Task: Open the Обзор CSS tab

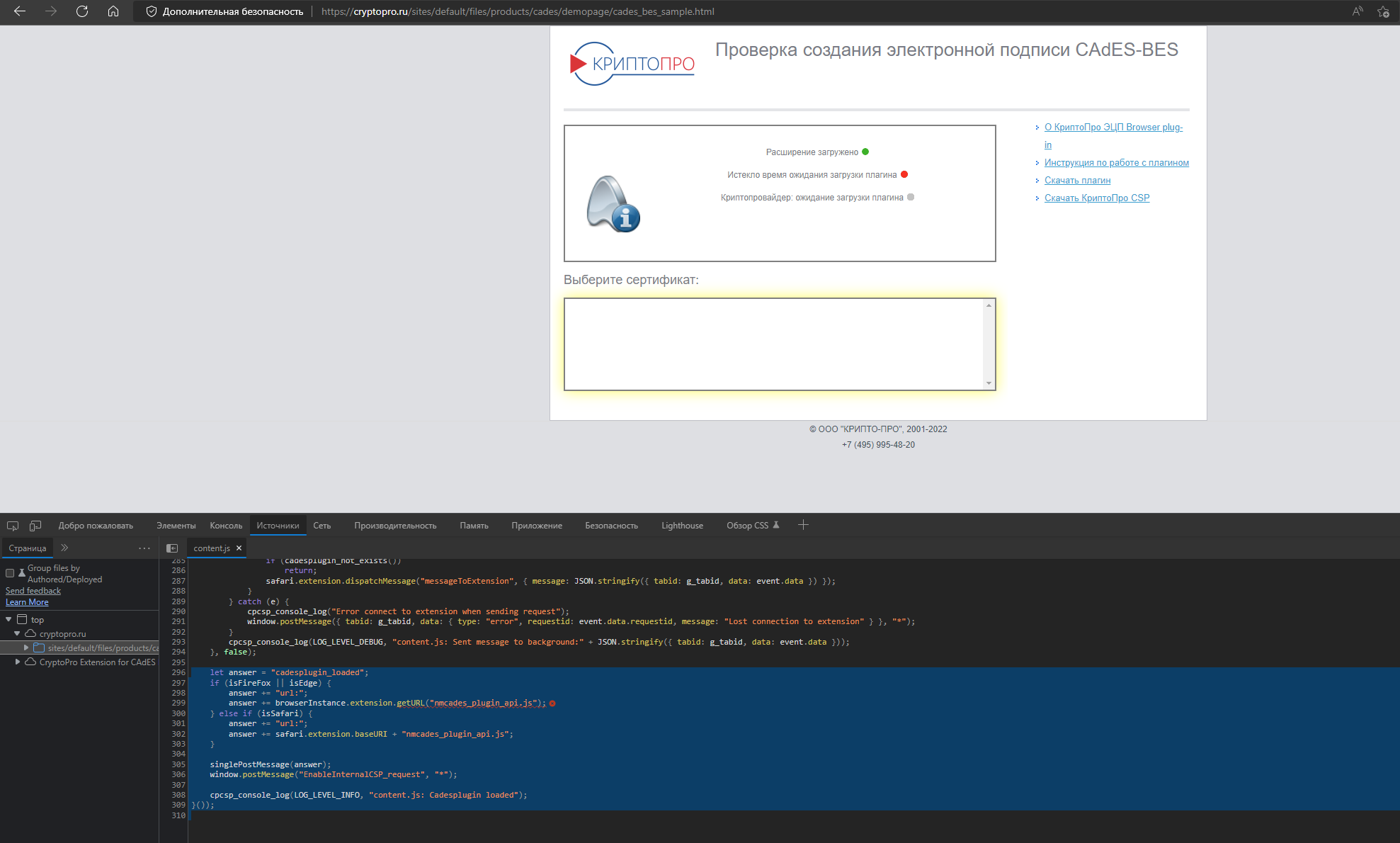Action: tap(752, 526)
